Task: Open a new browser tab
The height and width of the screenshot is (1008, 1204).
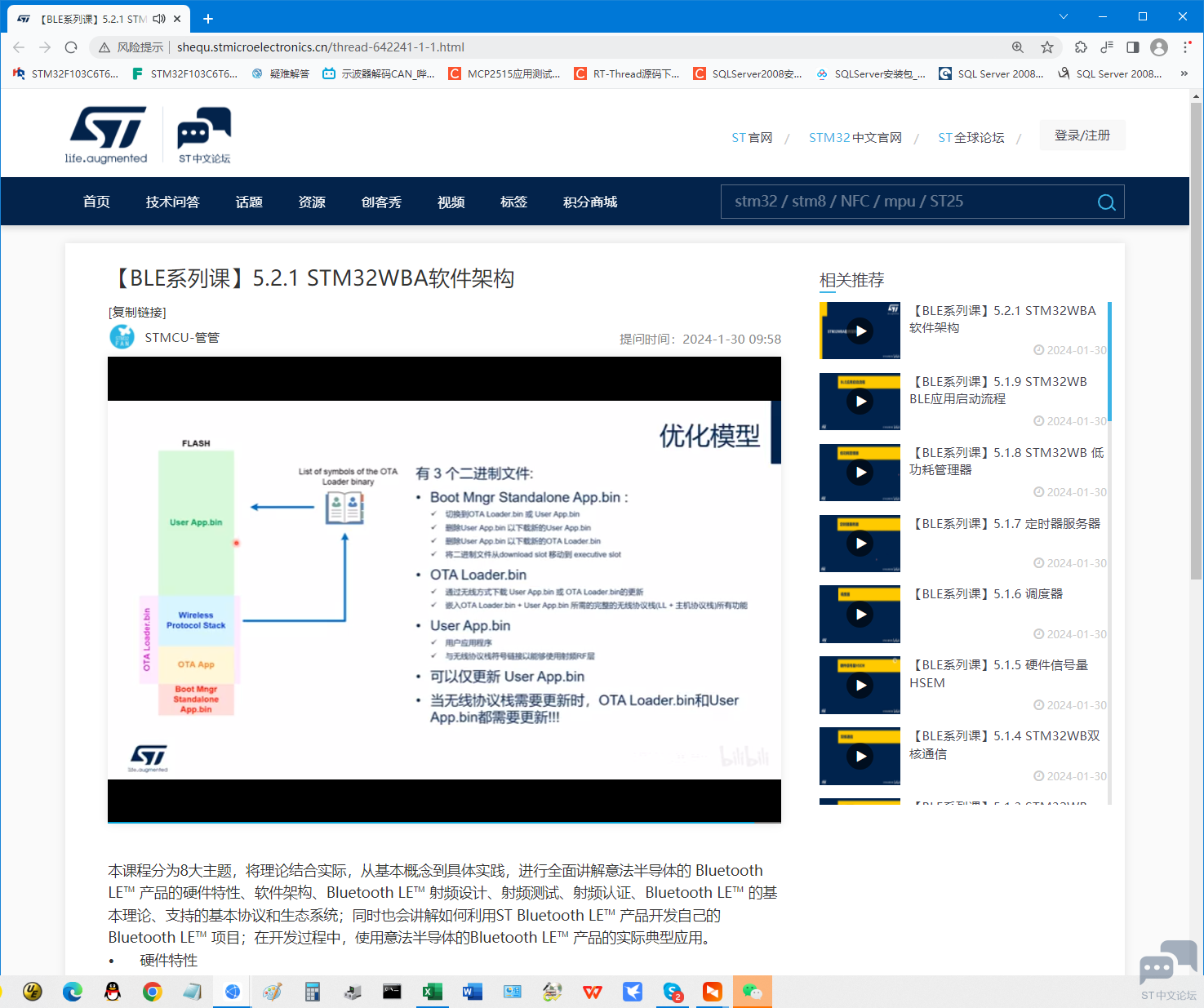Action: 208,18
